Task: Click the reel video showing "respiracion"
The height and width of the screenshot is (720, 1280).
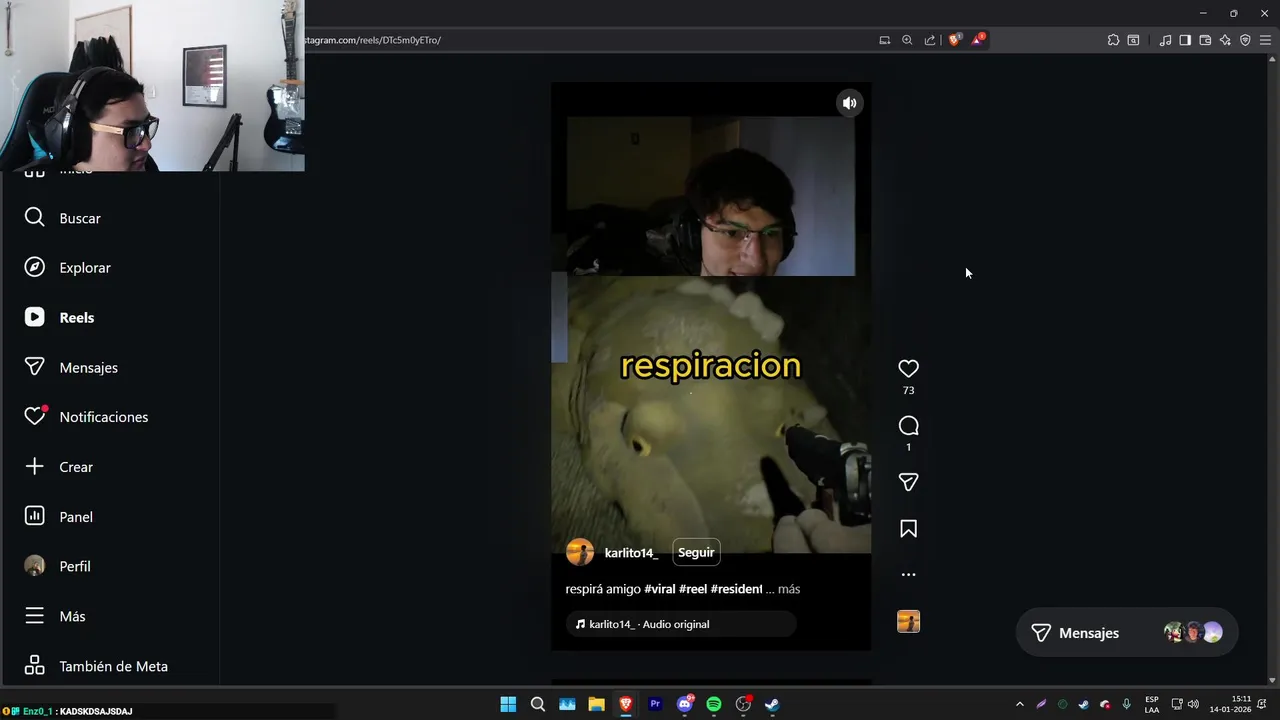Action: tap(711, 366)
